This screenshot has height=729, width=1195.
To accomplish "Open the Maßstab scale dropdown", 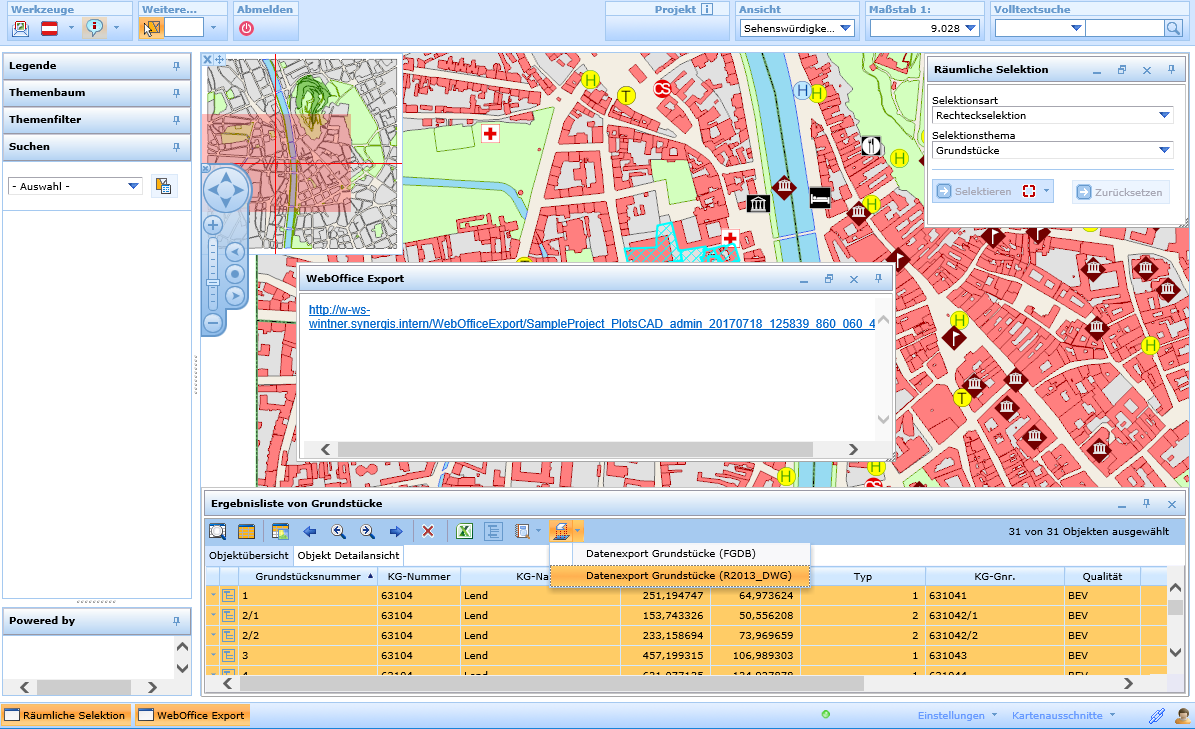I will click(x=970, y=28).
